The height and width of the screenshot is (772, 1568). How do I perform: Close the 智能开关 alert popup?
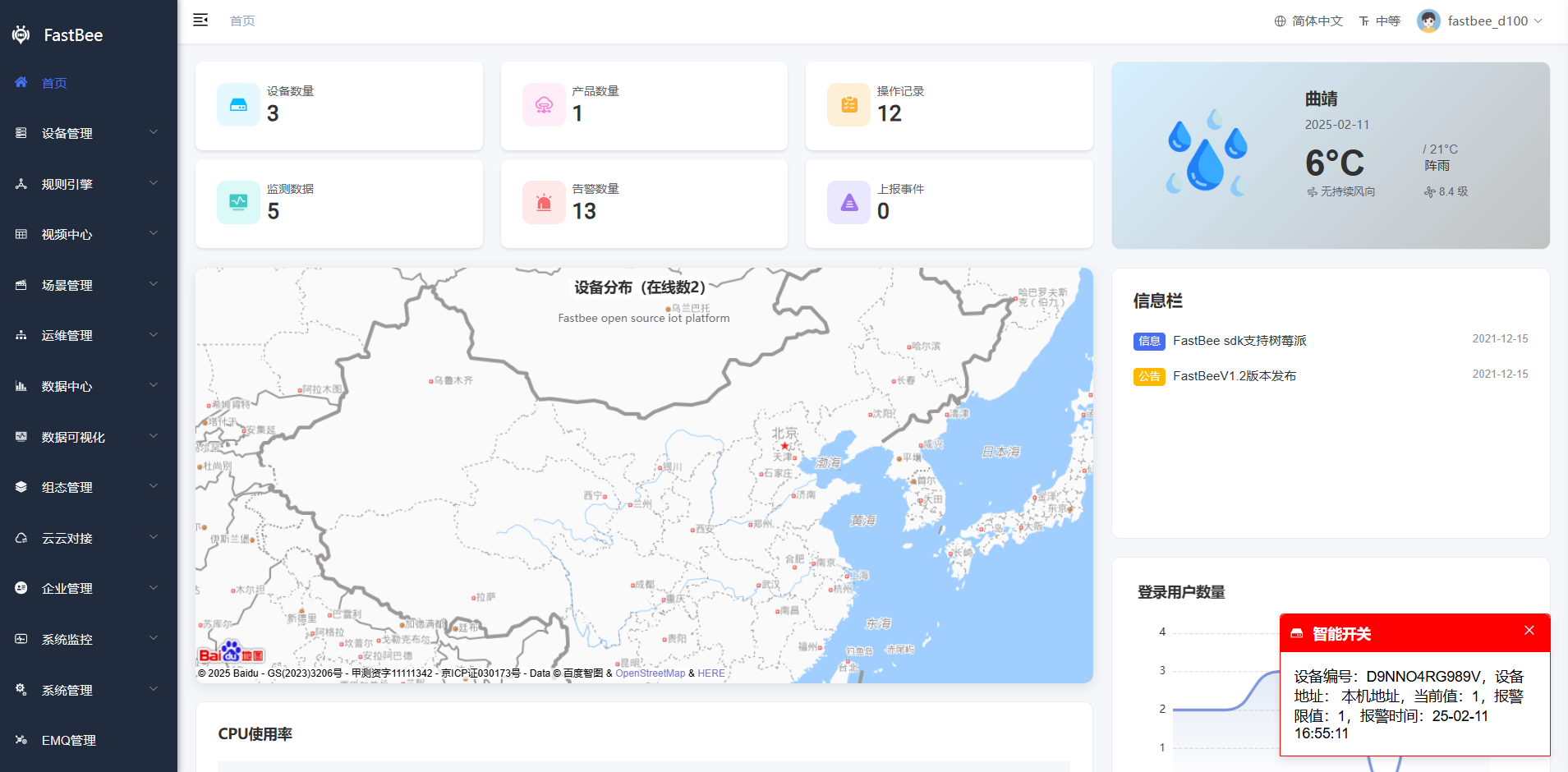point(1529,631)
